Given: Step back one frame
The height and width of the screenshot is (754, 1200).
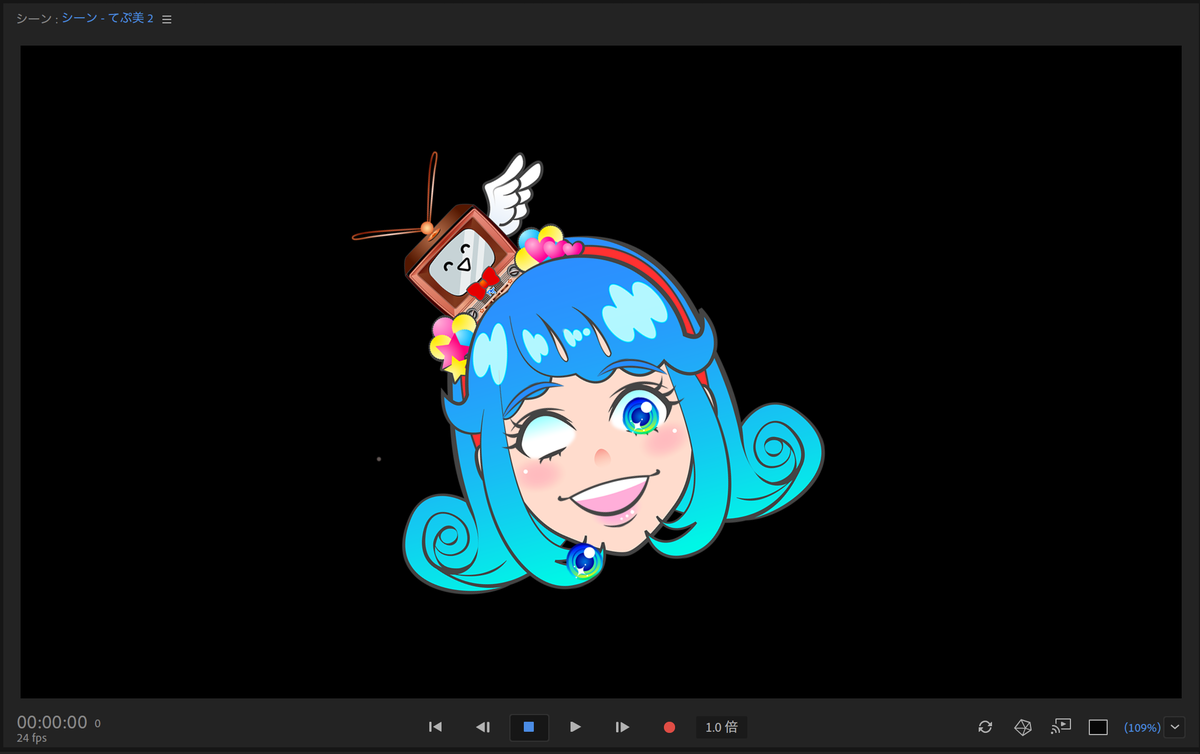Looking at the screenshot, I should click(482, 727).
